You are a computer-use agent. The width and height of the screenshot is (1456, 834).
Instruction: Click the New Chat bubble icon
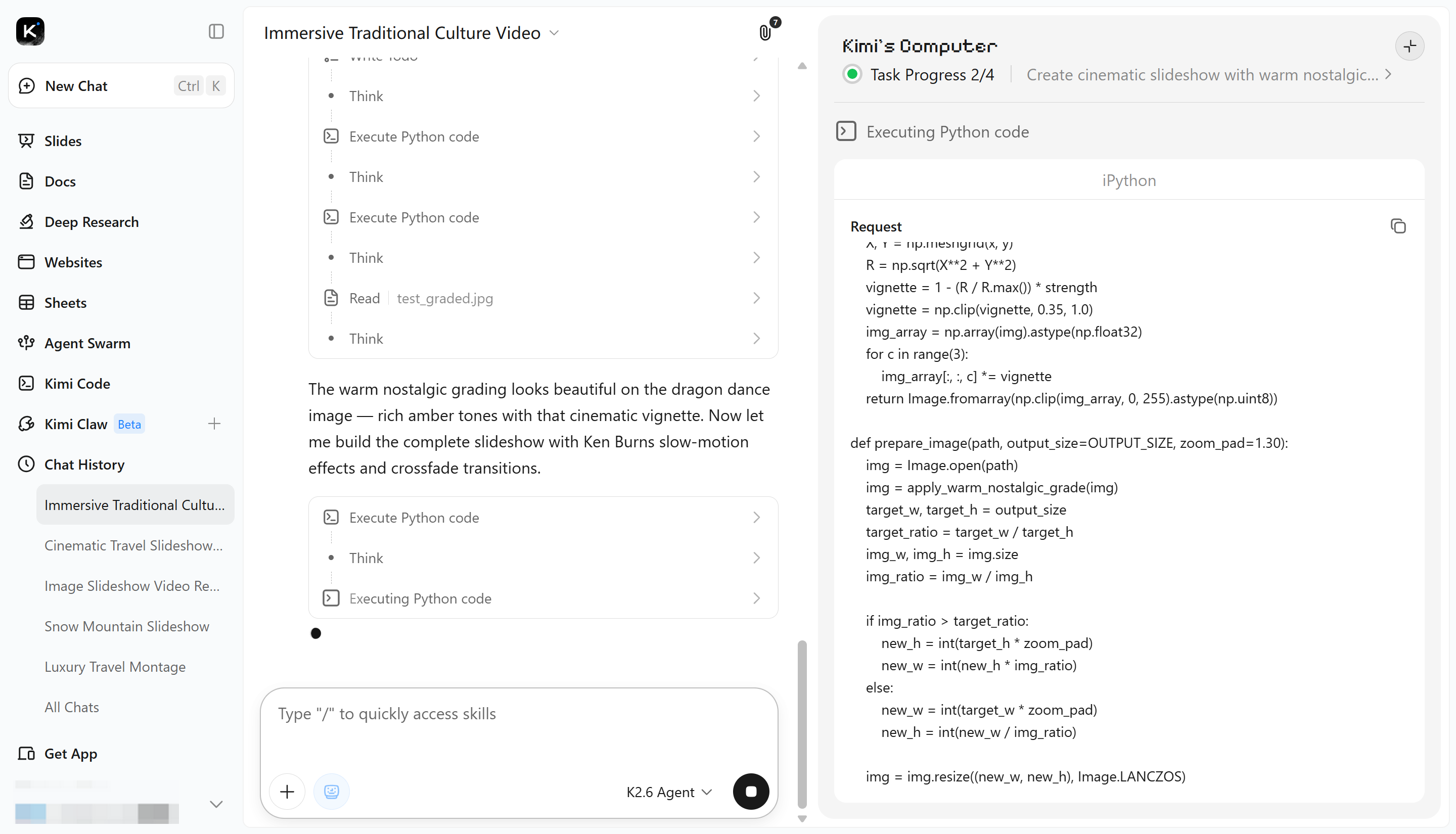coord(26,86)
